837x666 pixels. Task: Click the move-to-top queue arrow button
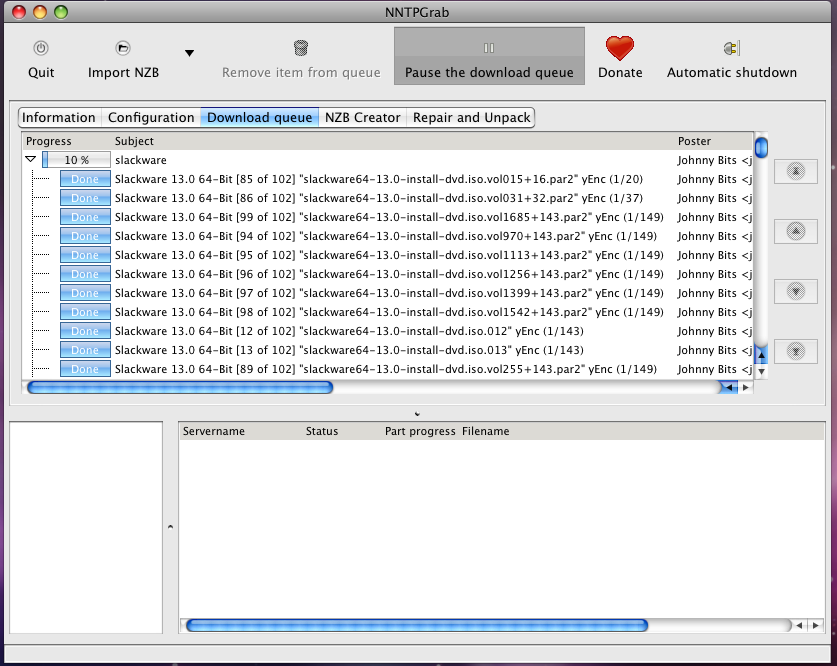(796, 171)
